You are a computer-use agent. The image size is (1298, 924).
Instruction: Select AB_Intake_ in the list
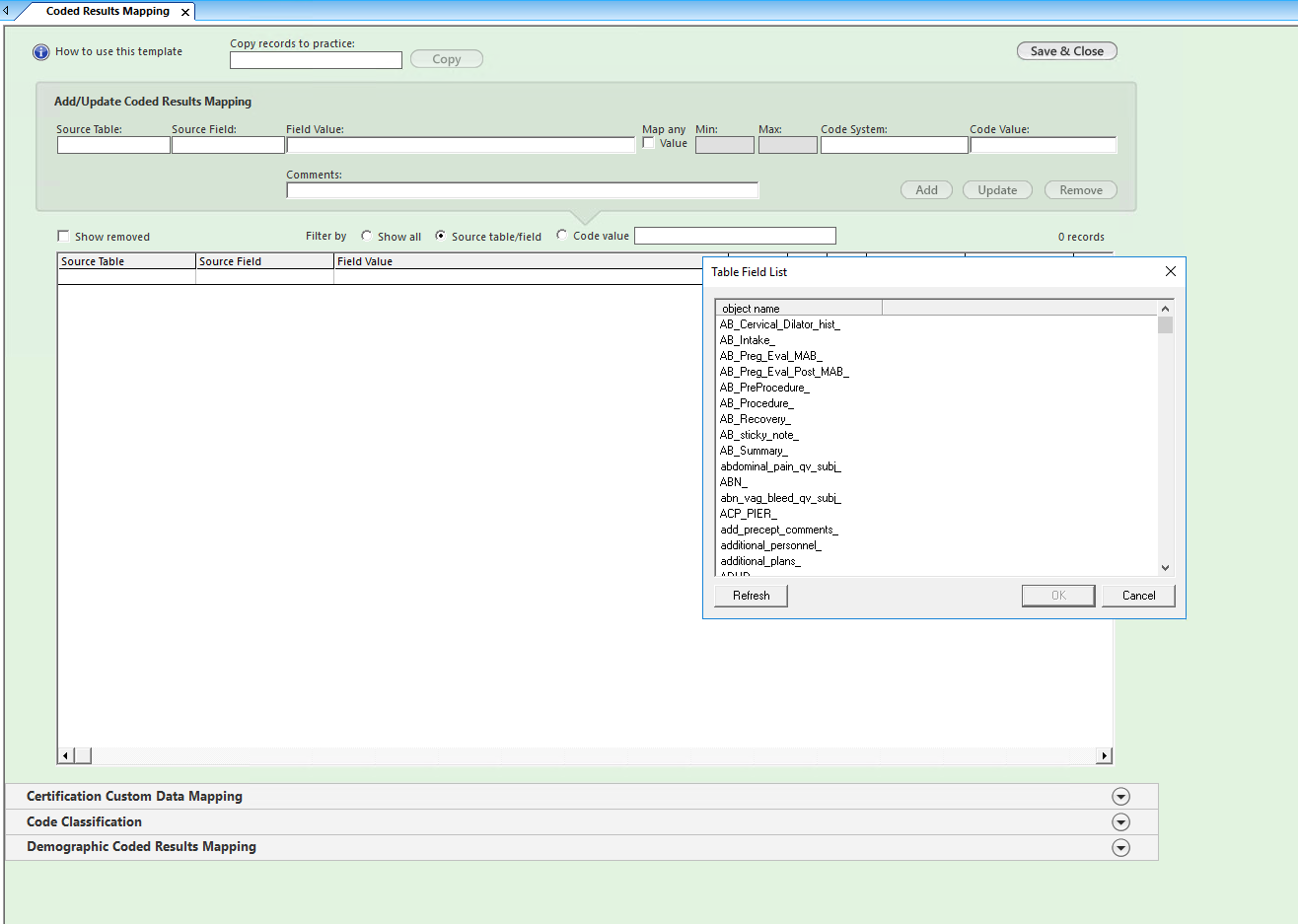click(748, 340)
